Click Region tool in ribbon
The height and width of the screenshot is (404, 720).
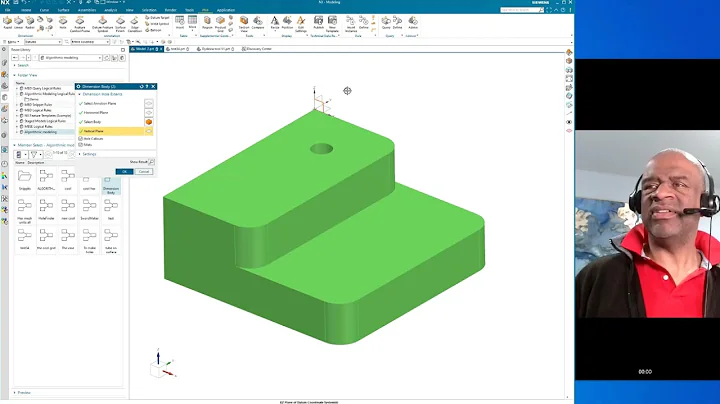[207, 23]
